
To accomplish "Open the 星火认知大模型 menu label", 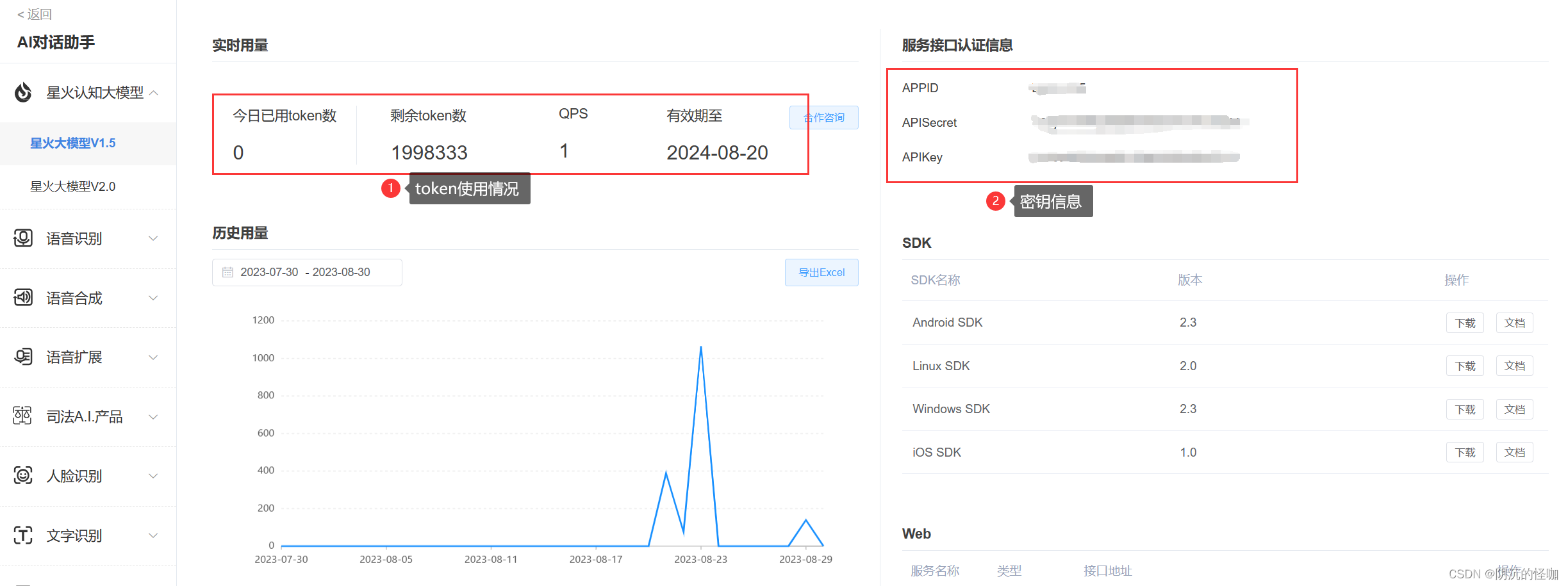I will pos(95,93).
